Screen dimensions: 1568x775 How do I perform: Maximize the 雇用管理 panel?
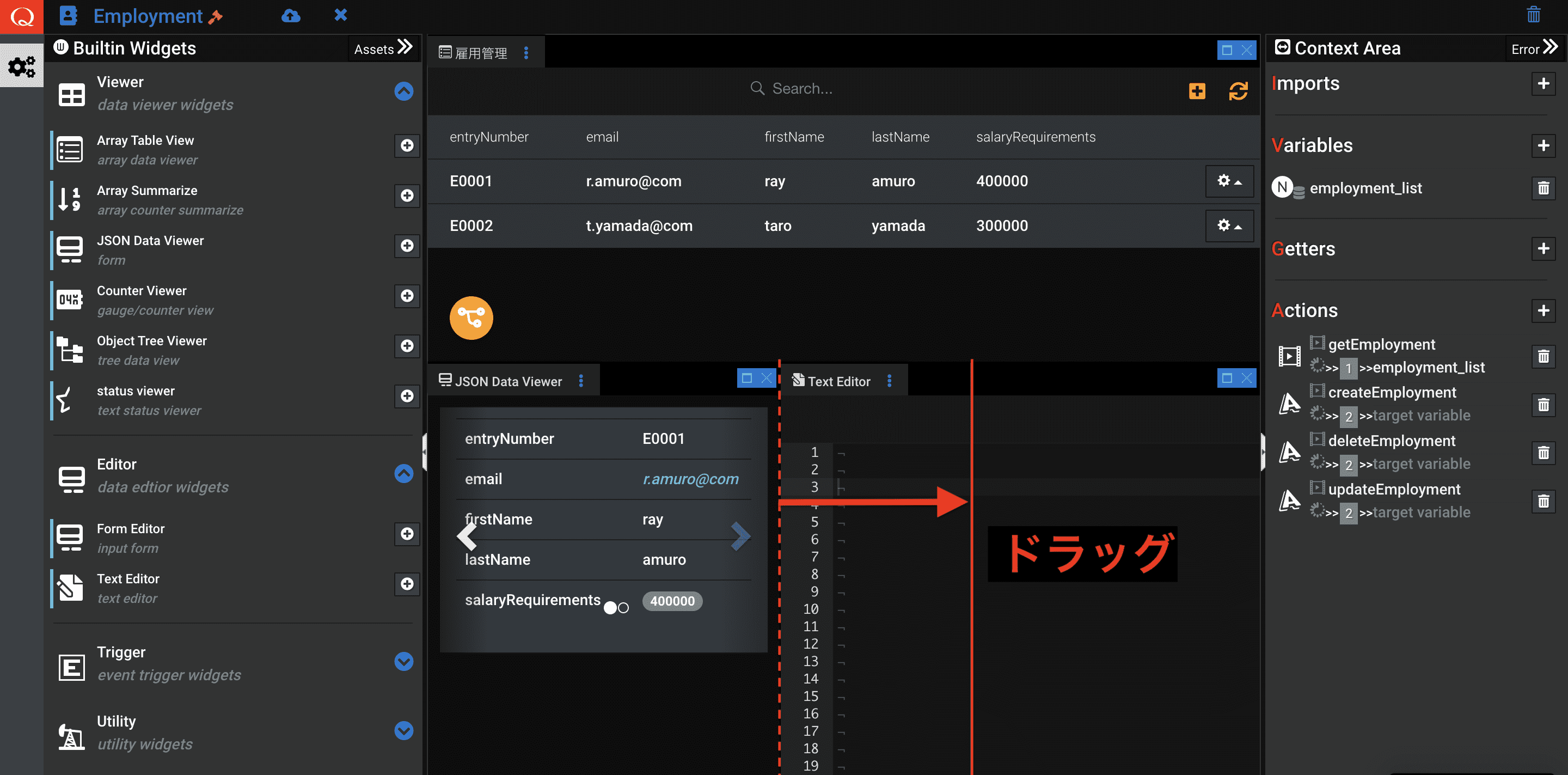click(1227, 50)
